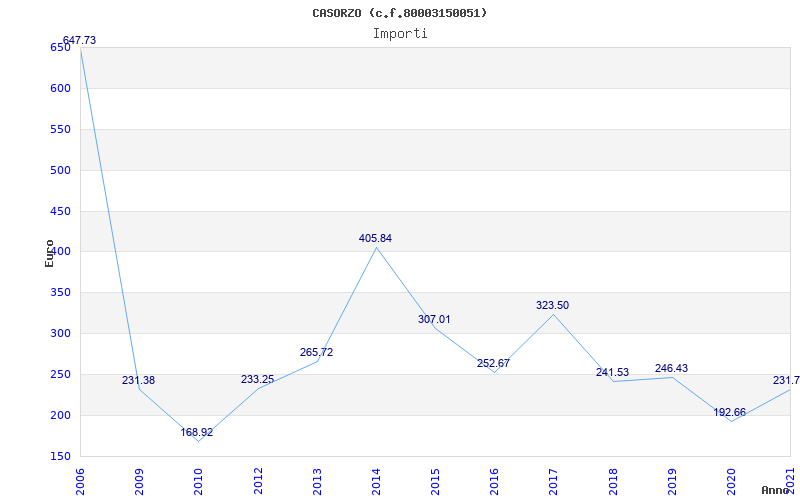Click the 2010 x-axis year label

coord(198,481)
